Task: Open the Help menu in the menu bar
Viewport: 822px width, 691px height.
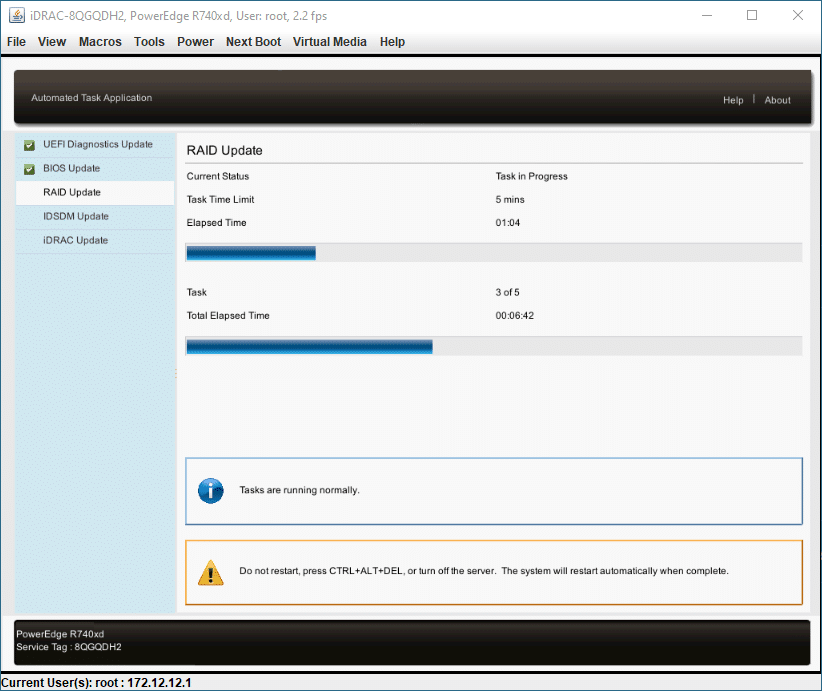Action: (x=392, y=42)
